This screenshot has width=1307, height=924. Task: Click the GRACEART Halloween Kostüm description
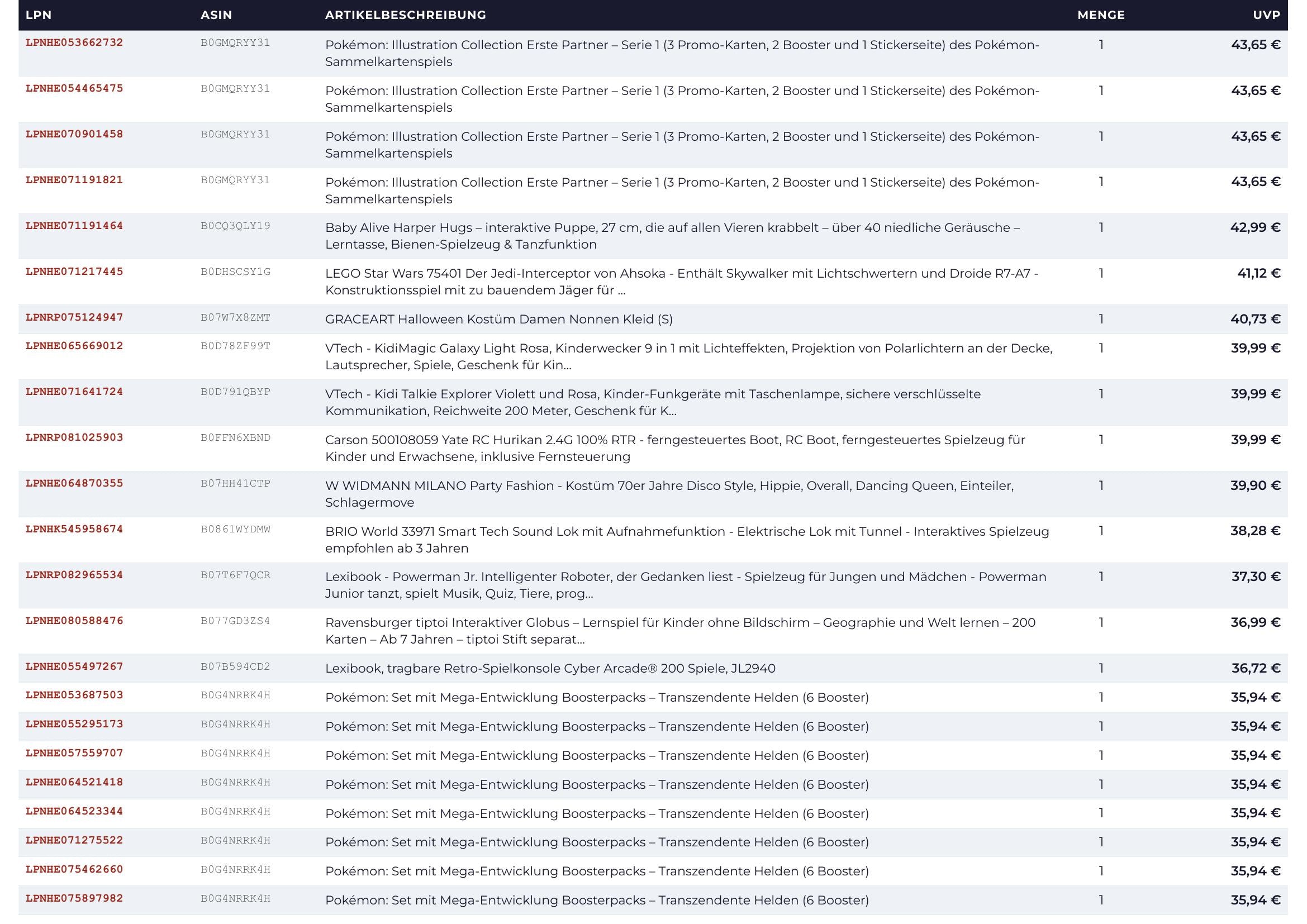498,319
